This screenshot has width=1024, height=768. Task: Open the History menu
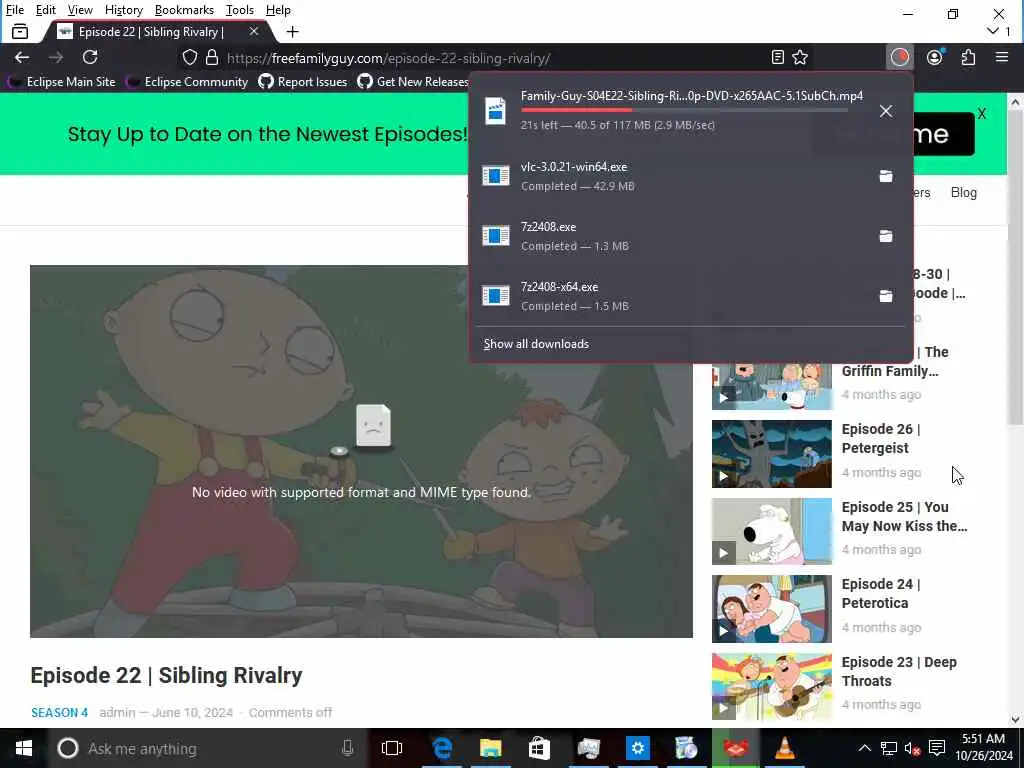coord(123,10)
